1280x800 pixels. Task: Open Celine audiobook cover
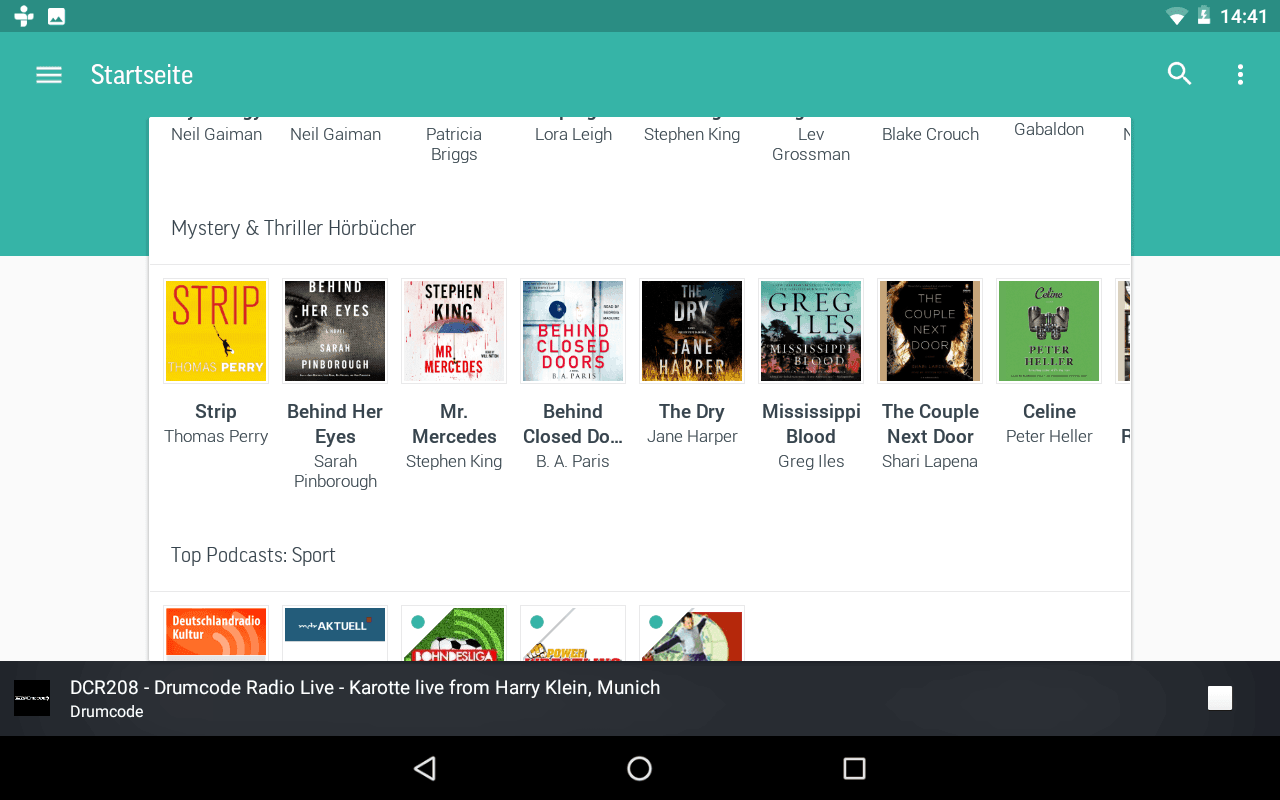pos(1049,331)
